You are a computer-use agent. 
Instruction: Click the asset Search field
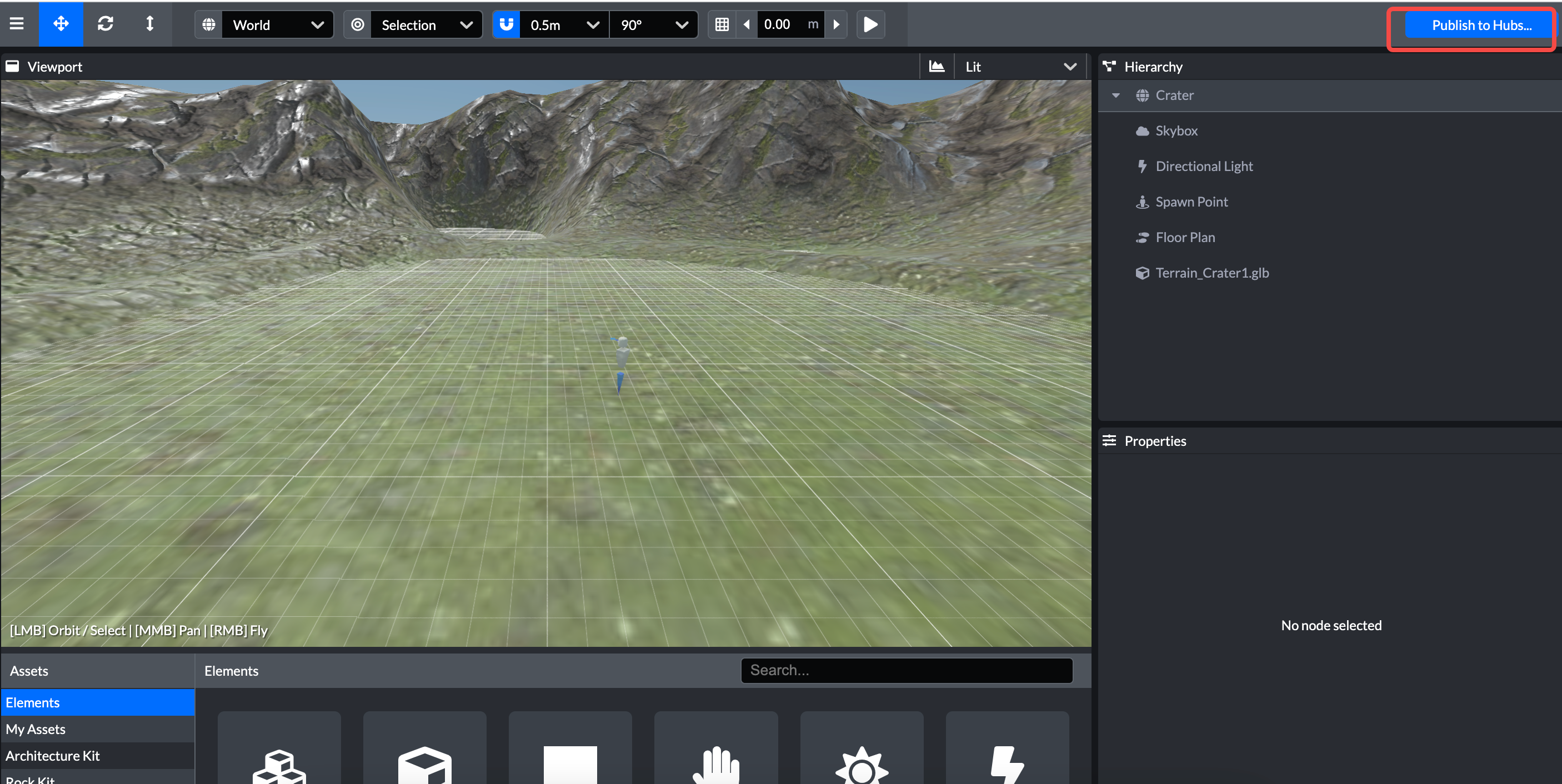coord(906,670)
